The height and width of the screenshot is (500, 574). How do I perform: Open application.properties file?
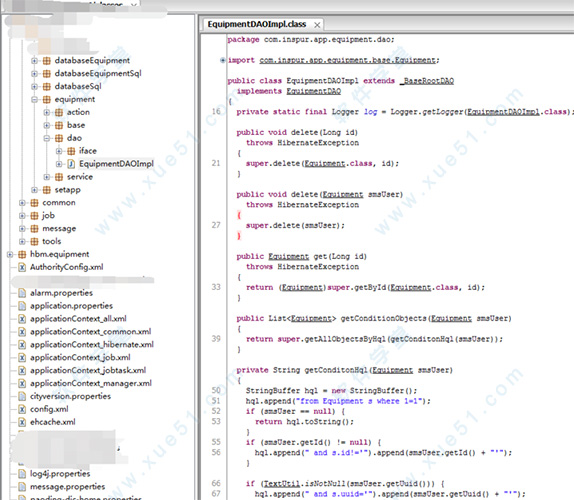71,306
